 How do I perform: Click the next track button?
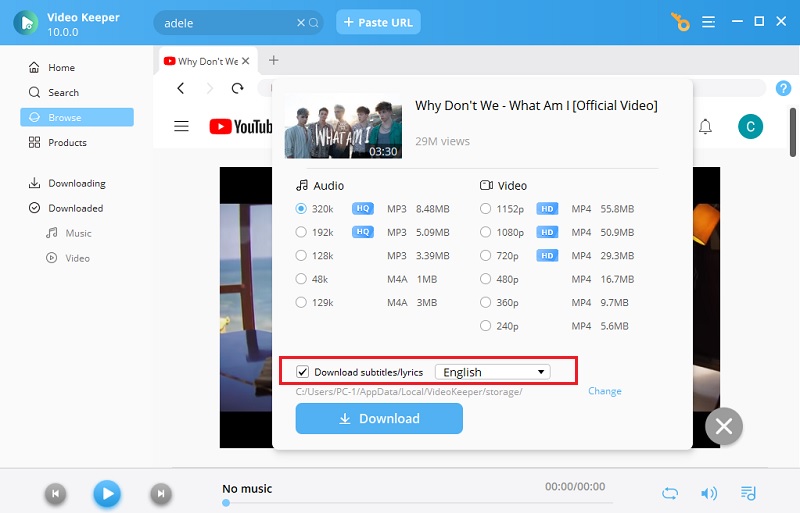point(161,494)
